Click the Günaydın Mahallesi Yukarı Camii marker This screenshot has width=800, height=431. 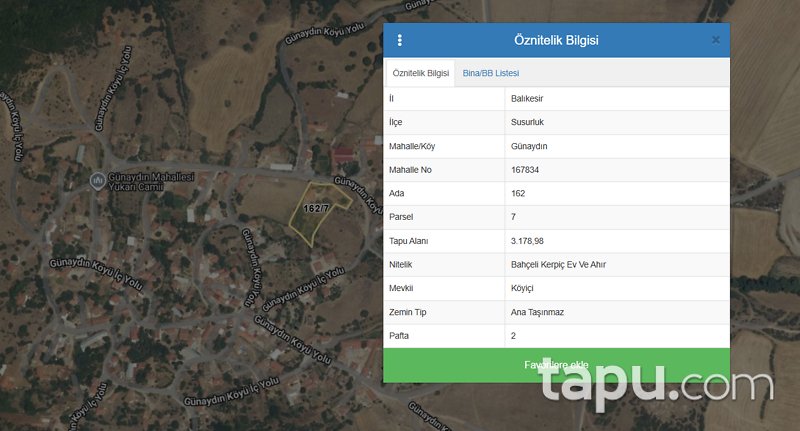(x=98, y=181)
